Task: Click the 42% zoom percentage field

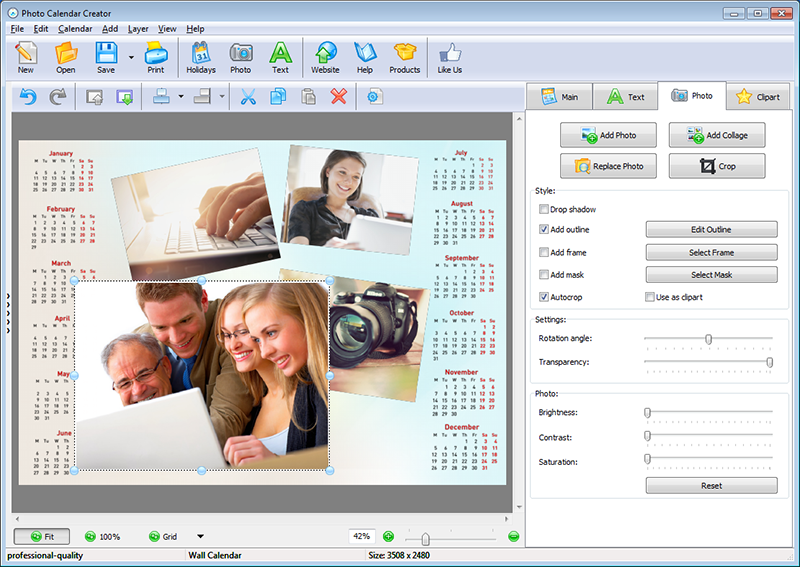Action: (x=362, y=536)
